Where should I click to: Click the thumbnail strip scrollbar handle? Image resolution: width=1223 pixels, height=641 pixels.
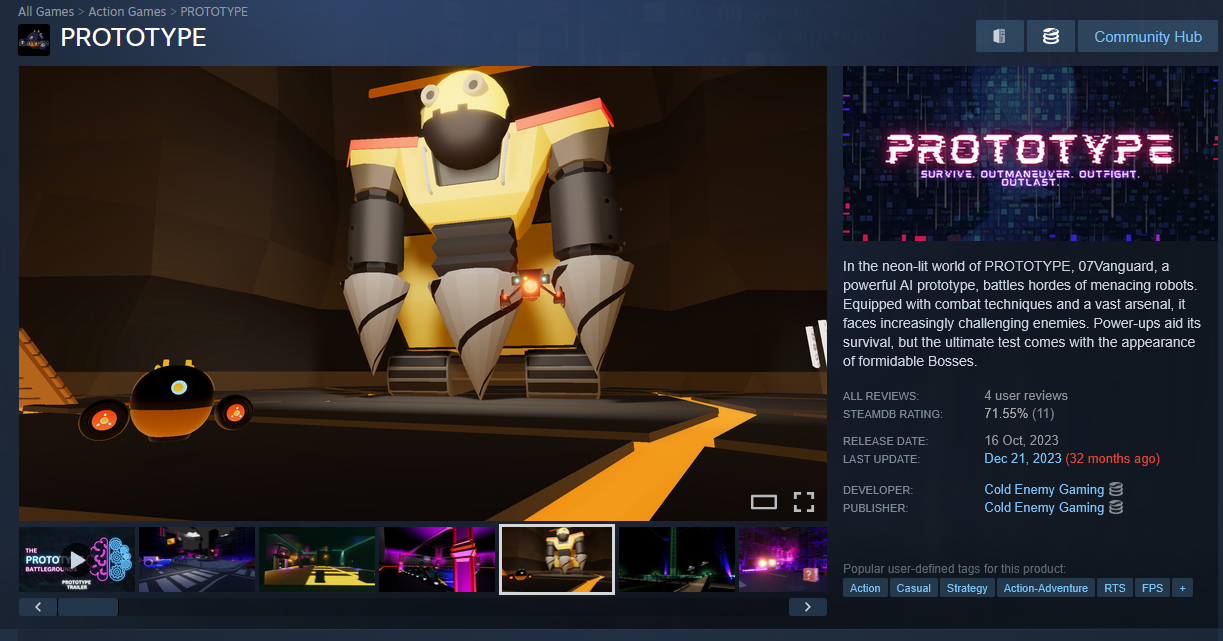click(88, 607)
